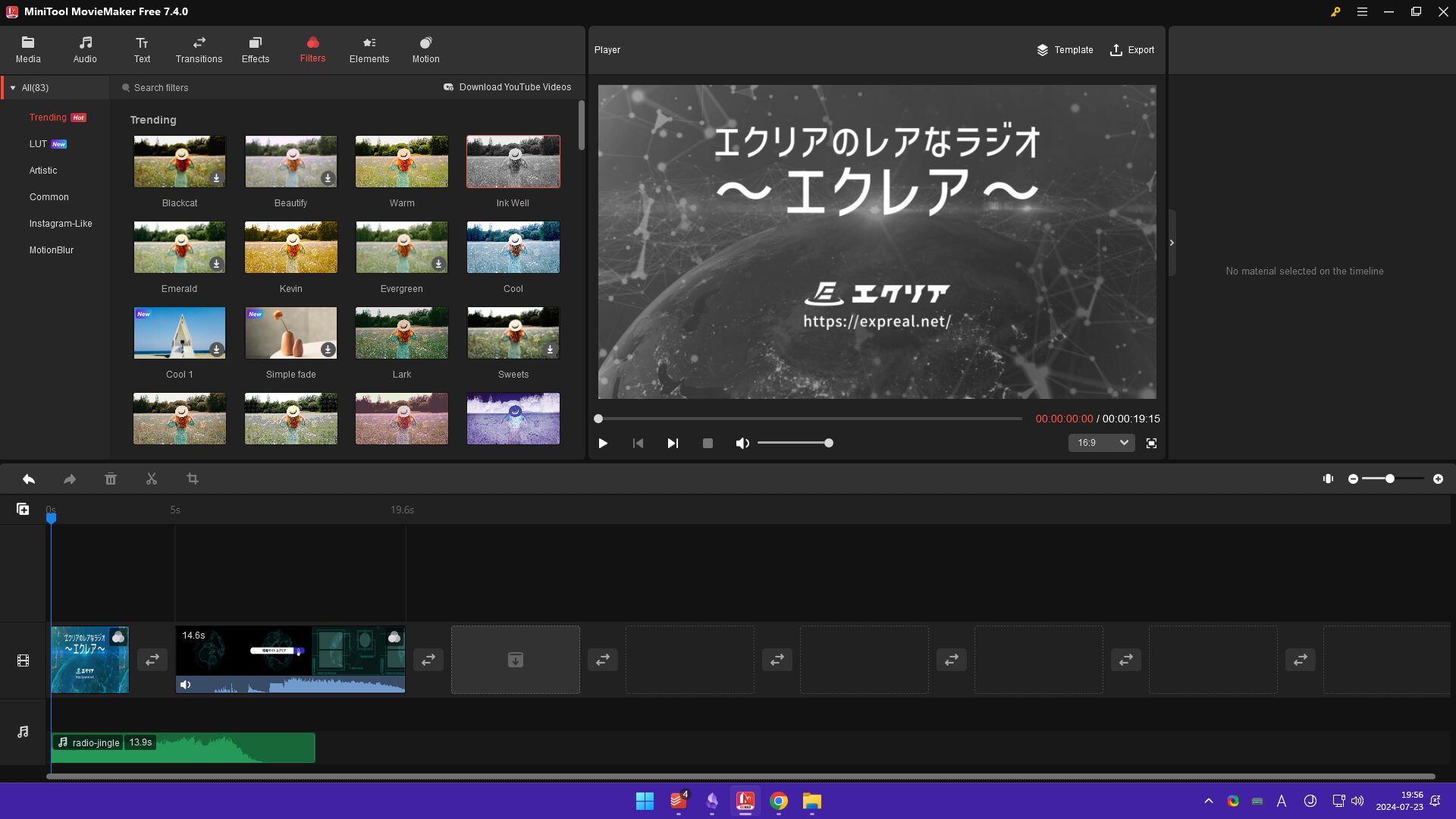Mute the player volume speaker

click(742, 444)
